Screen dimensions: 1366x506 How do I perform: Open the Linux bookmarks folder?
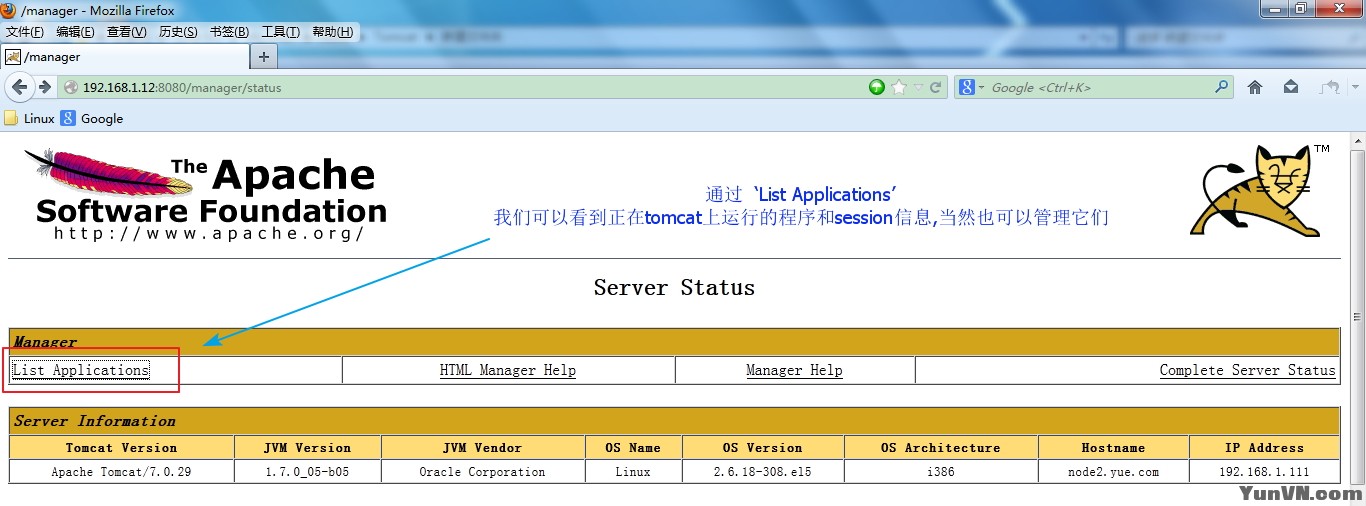(30, 118)
